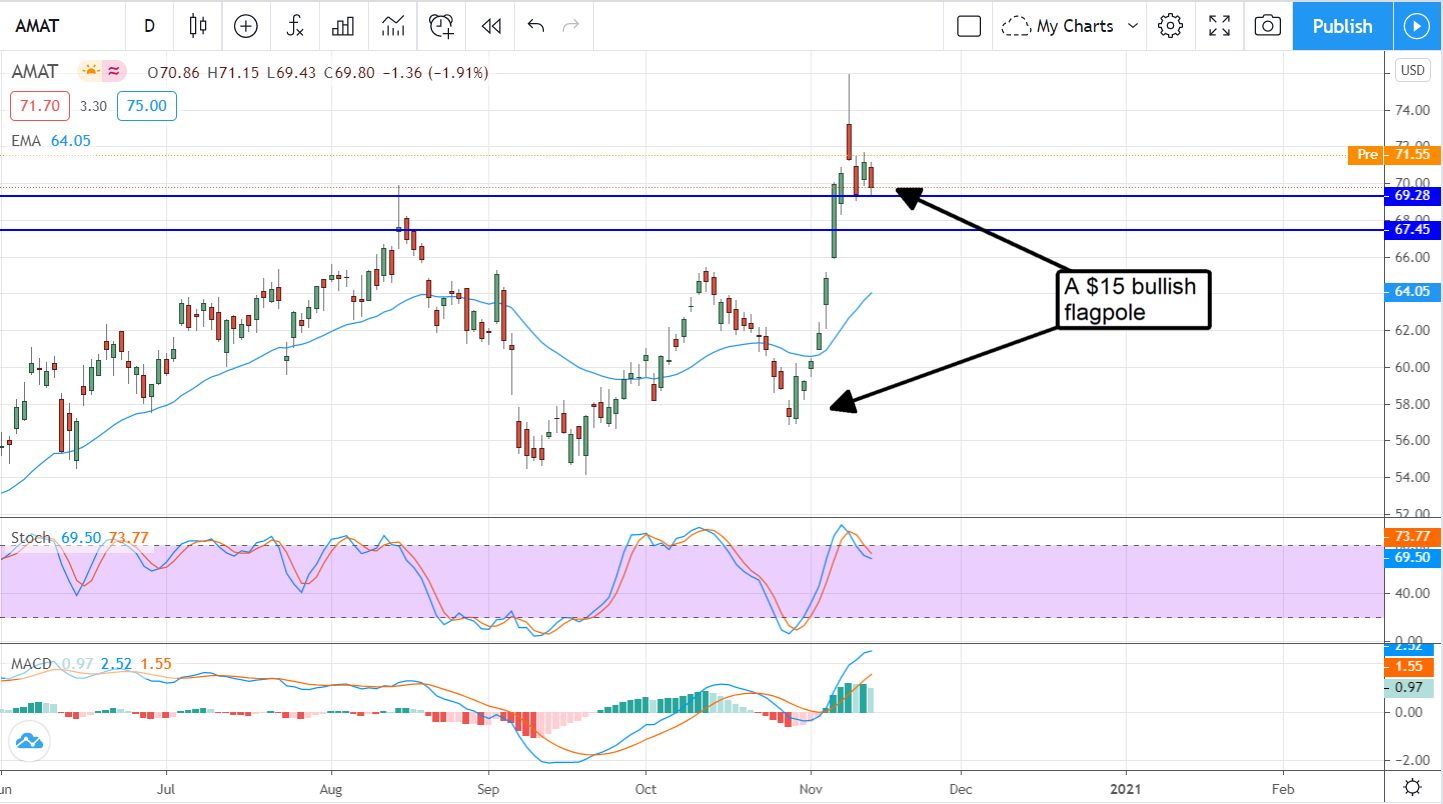Open the select layout square icon

pyautogui.click(x=969, y=26)
